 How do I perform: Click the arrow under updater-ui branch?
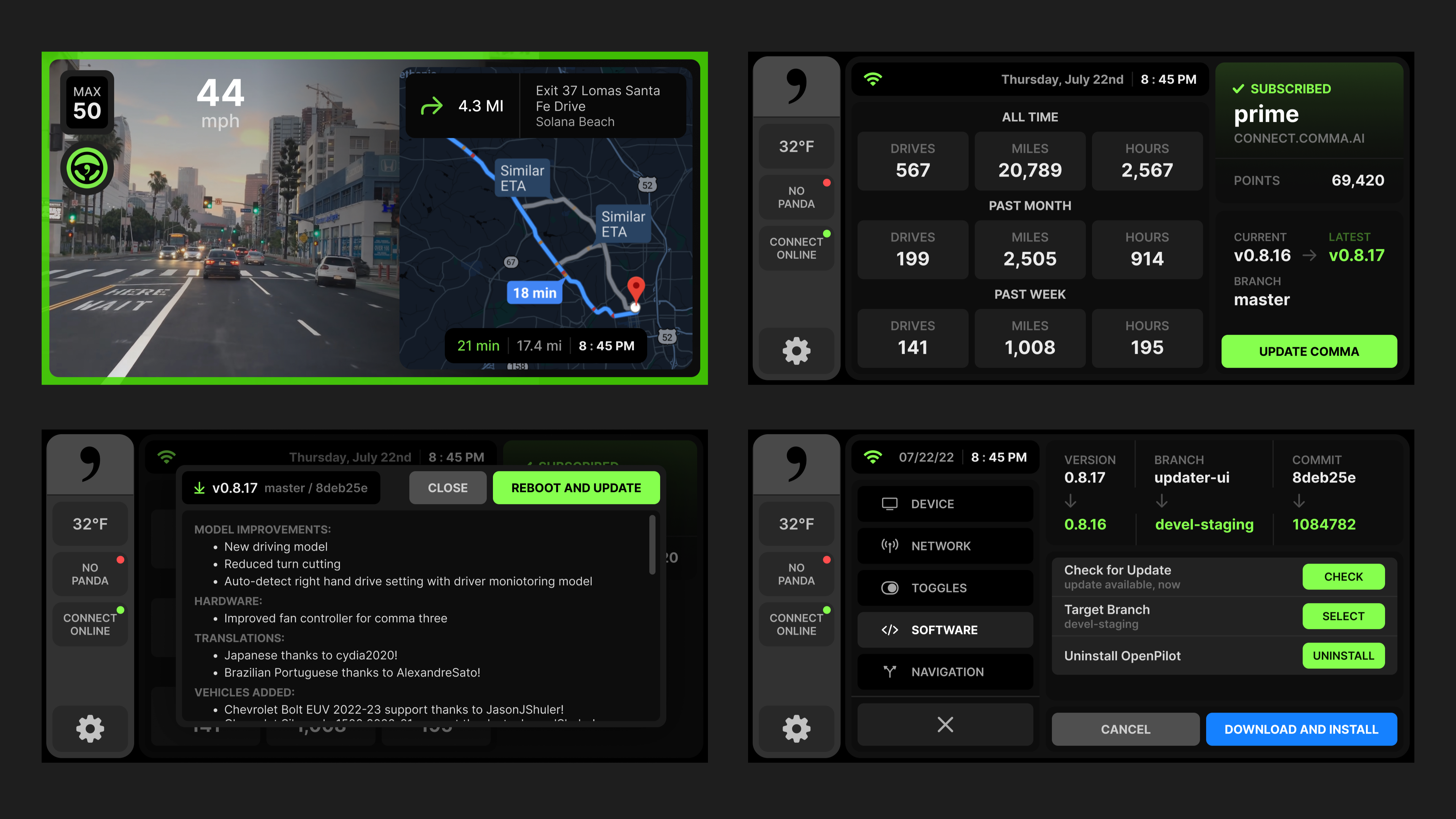[1161, 501]
